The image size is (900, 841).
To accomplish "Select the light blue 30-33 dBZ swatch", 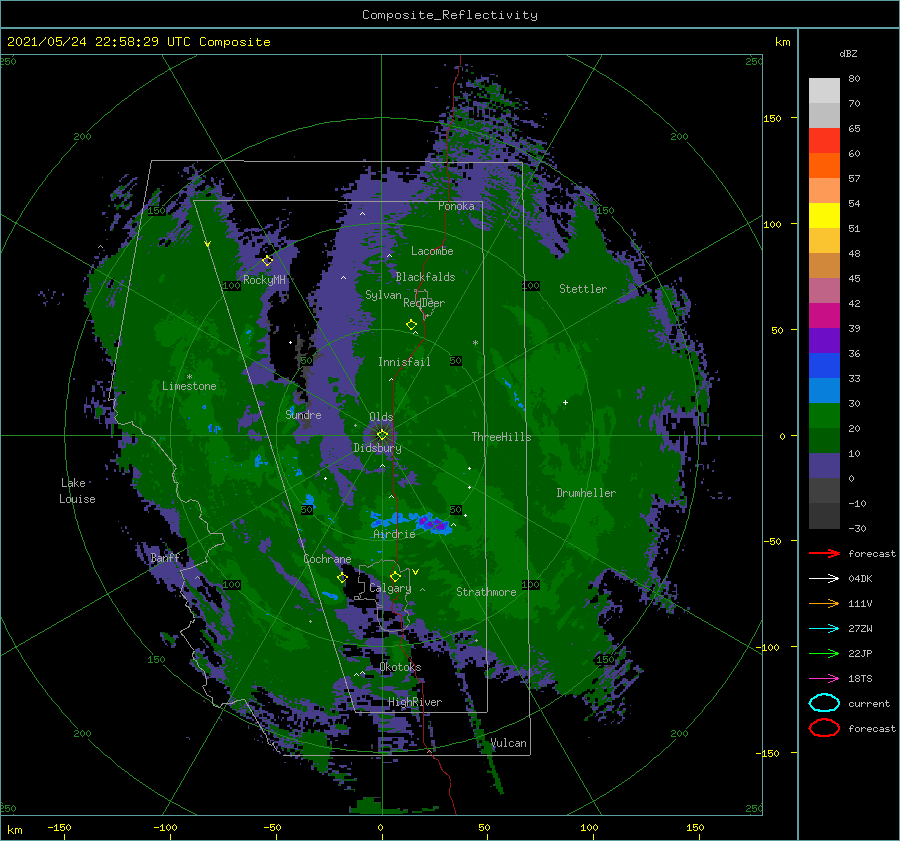I will click(x=824, y=390).
